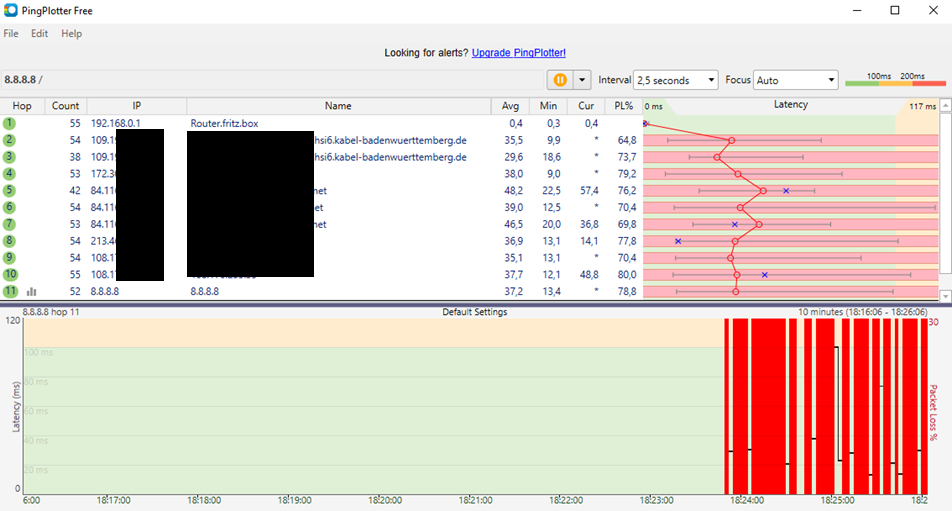This screenshot has width=952, height=511.
Task: Click the hop 6 green circle icon
Action: [9, 208]
